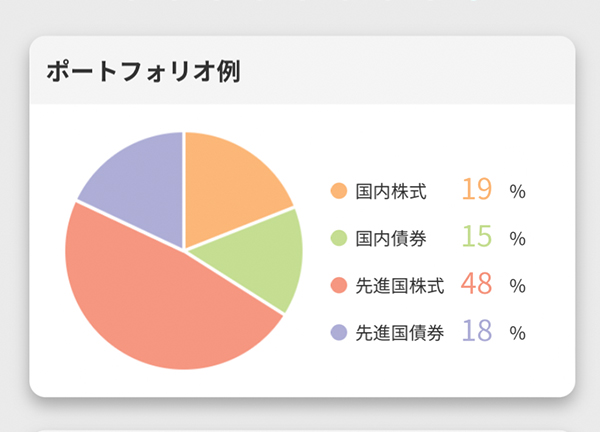600x432 pixels.
Task: Click the center of the pie chart
Action: tap(184, 251)
